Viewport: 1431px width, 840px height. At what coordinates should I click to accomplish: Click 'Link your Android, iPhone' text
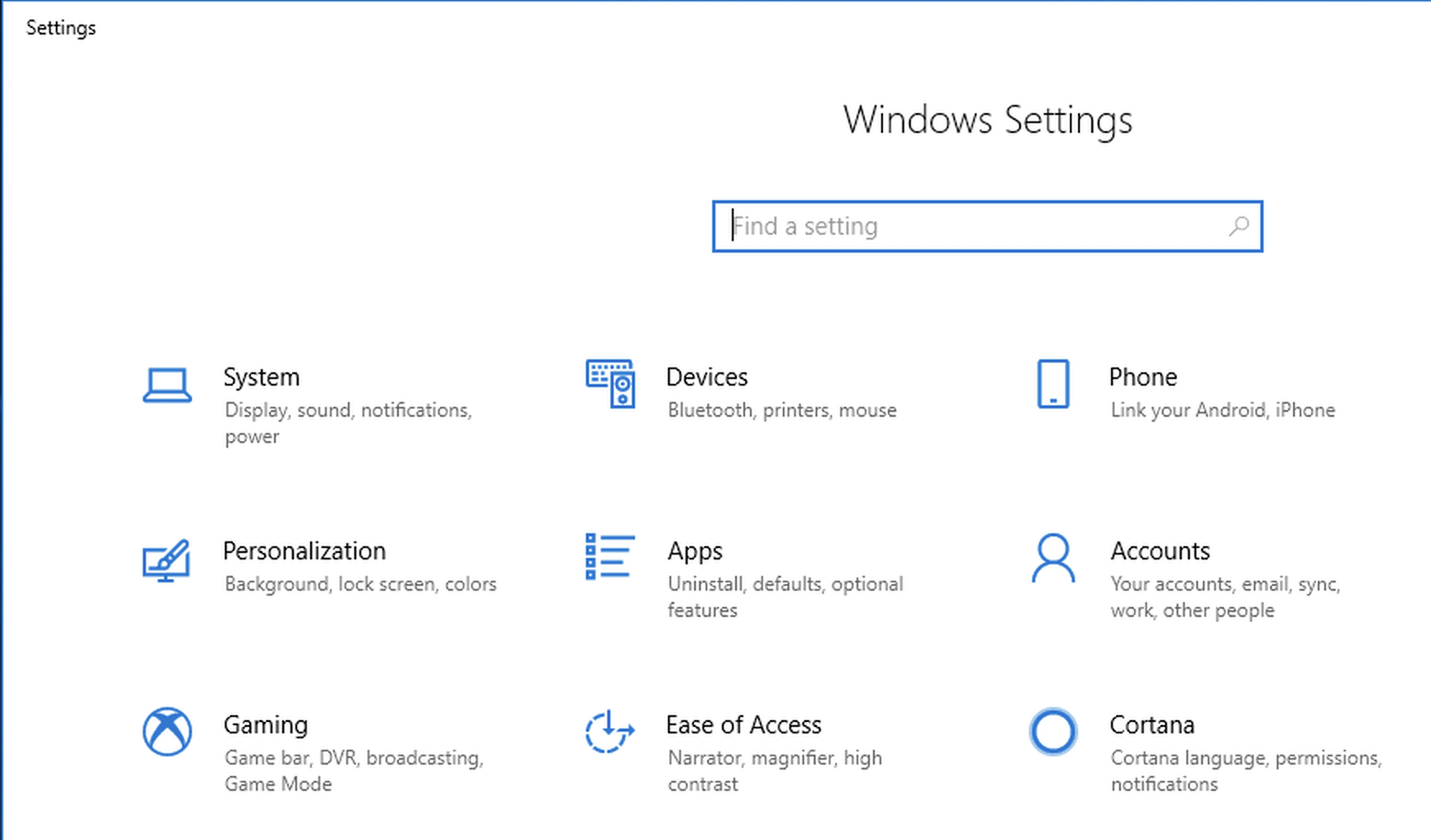[1223, 410]
